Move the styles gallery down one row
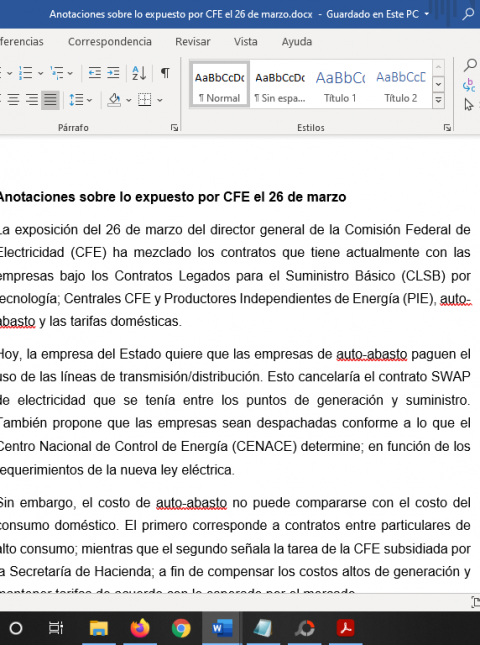The image size is (480, 645). click(438, 84)
